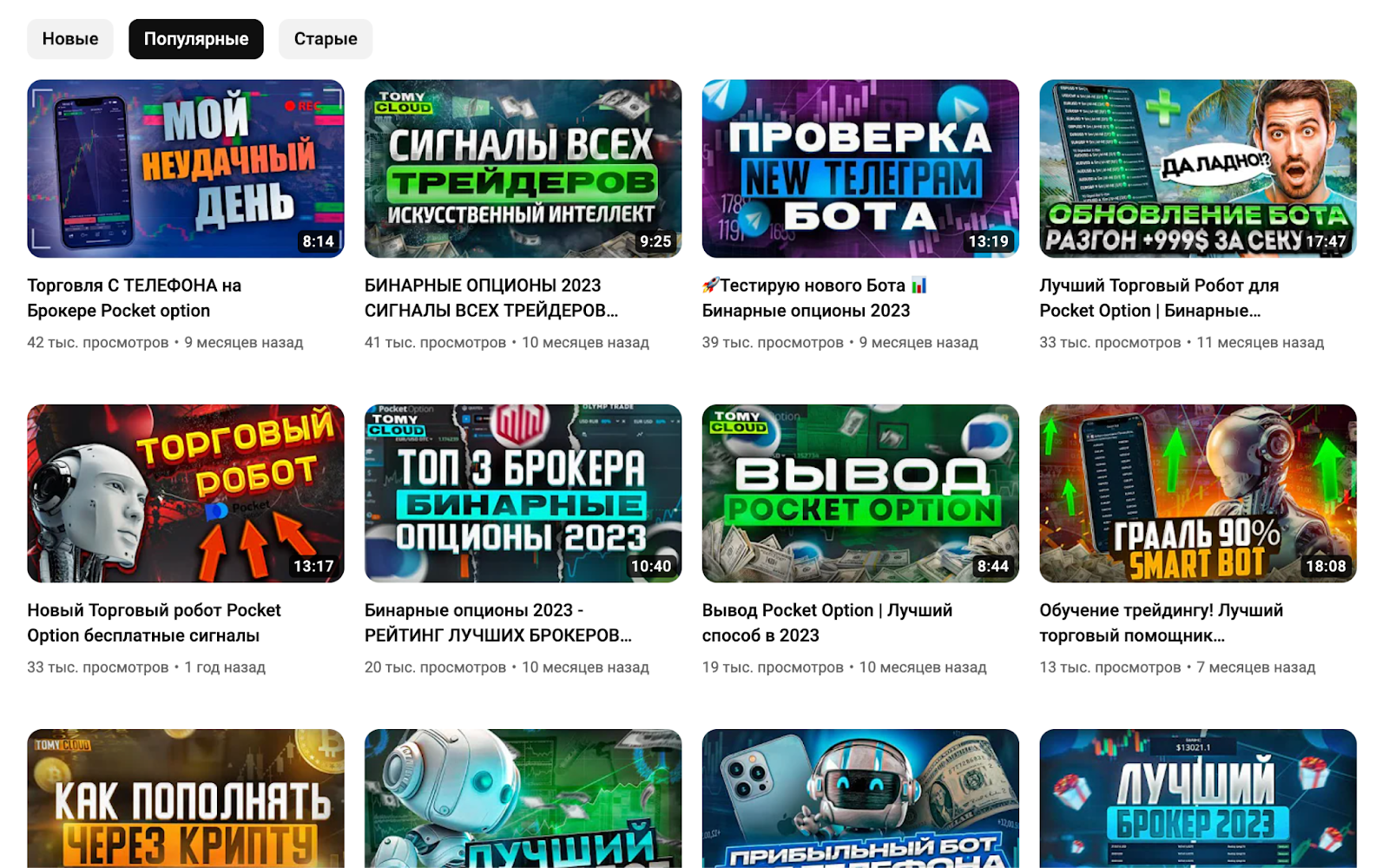
Task: Click title Тестирую нового Бота Бинарные опционы 2023
Action: pyautogui.click(x=814, y=298)
